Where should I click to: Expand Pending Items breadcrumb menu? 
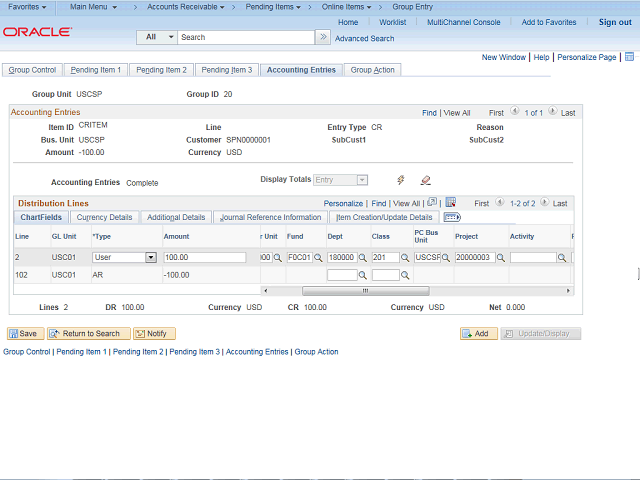click(273, 7)
